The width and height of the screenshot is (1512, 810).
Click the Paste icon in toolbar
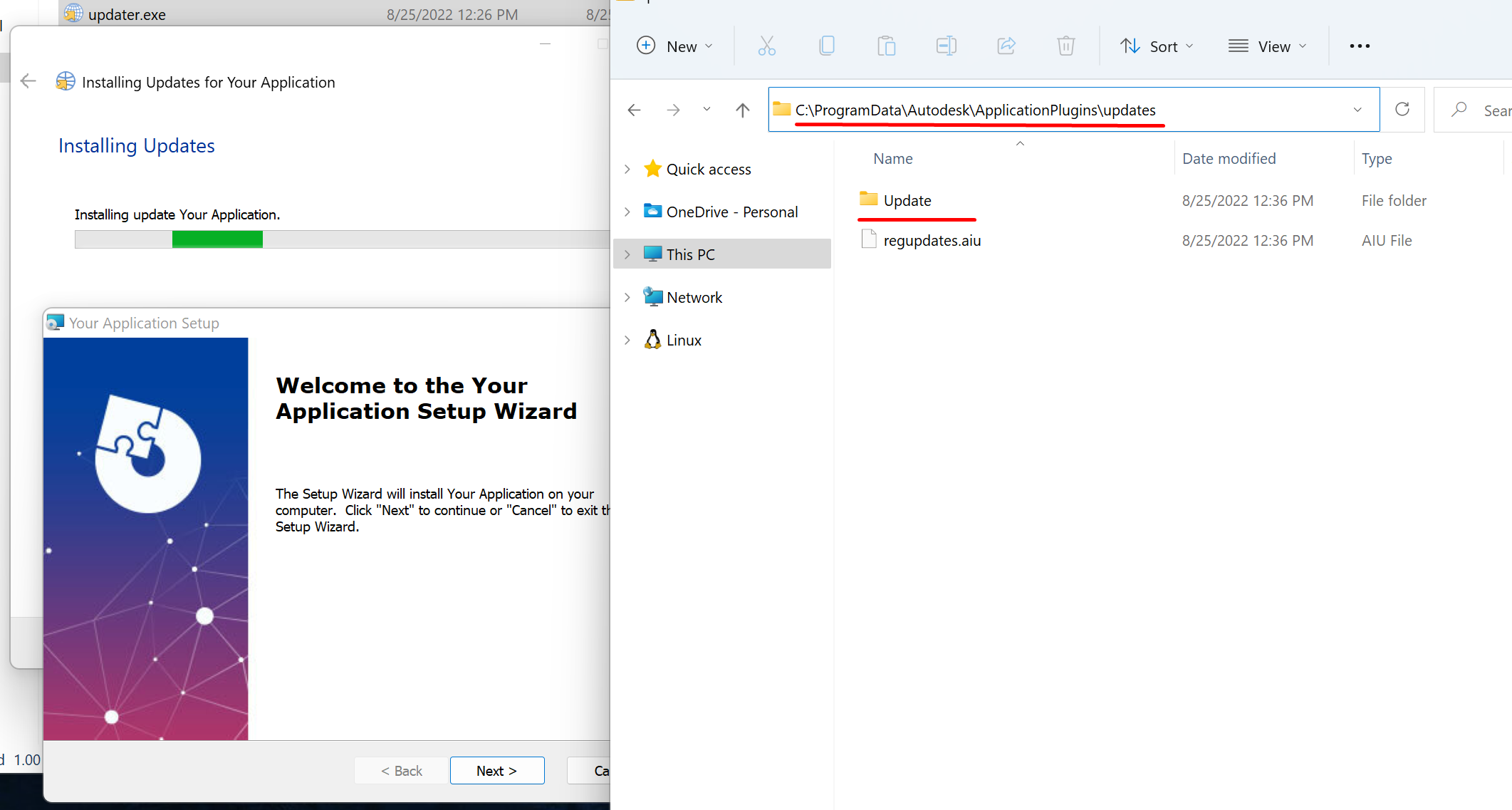click(885, 46)
